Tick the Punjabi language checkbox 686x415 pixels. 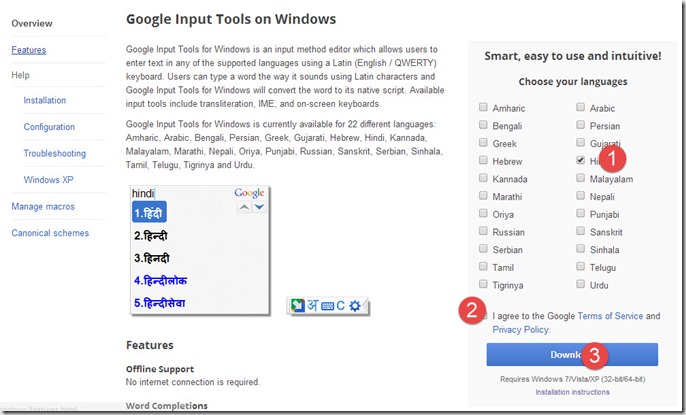pos(580,213)
